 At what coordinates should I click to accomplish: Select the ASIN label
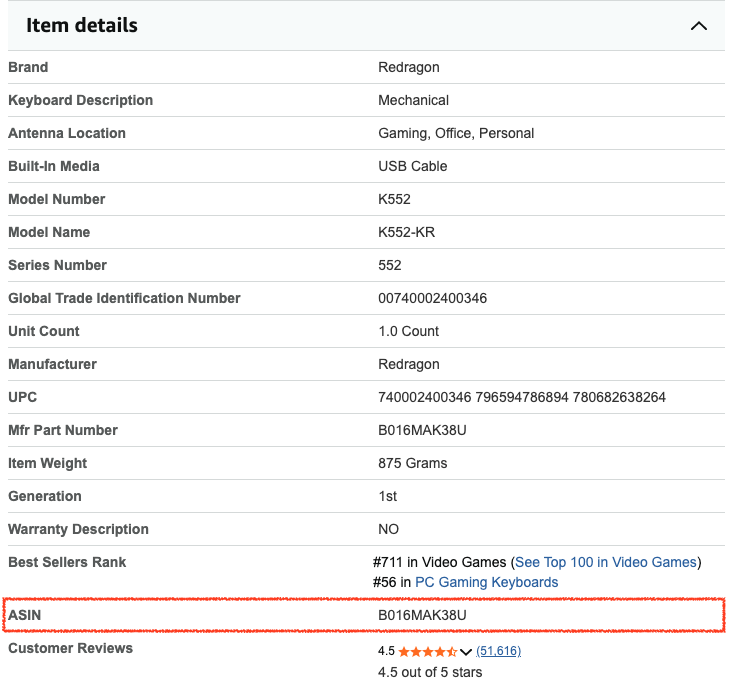point(25,615)
